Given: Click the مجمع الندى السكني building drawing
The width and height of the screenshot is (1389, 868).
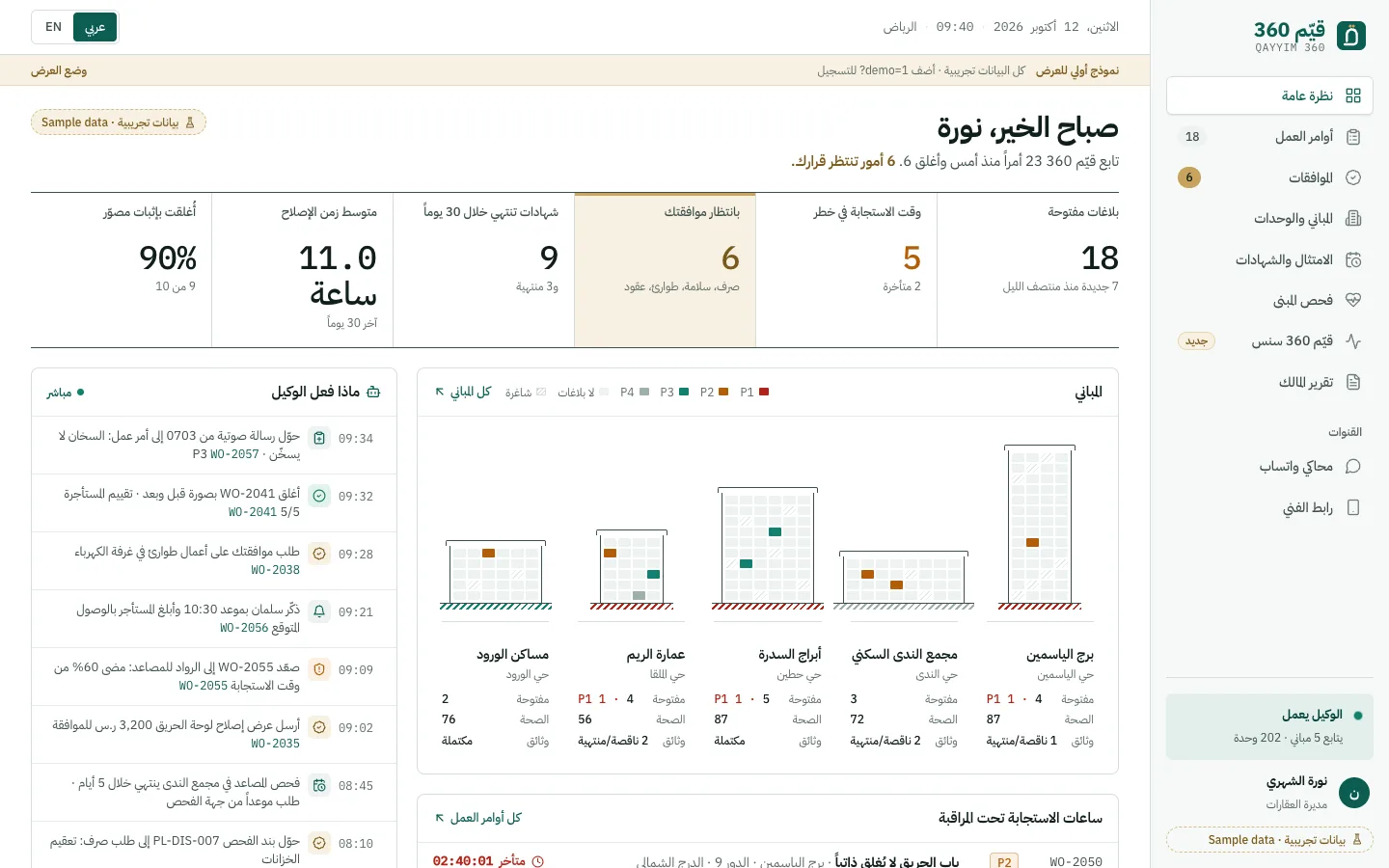Looking at the screenshot, I should point(903,581).
